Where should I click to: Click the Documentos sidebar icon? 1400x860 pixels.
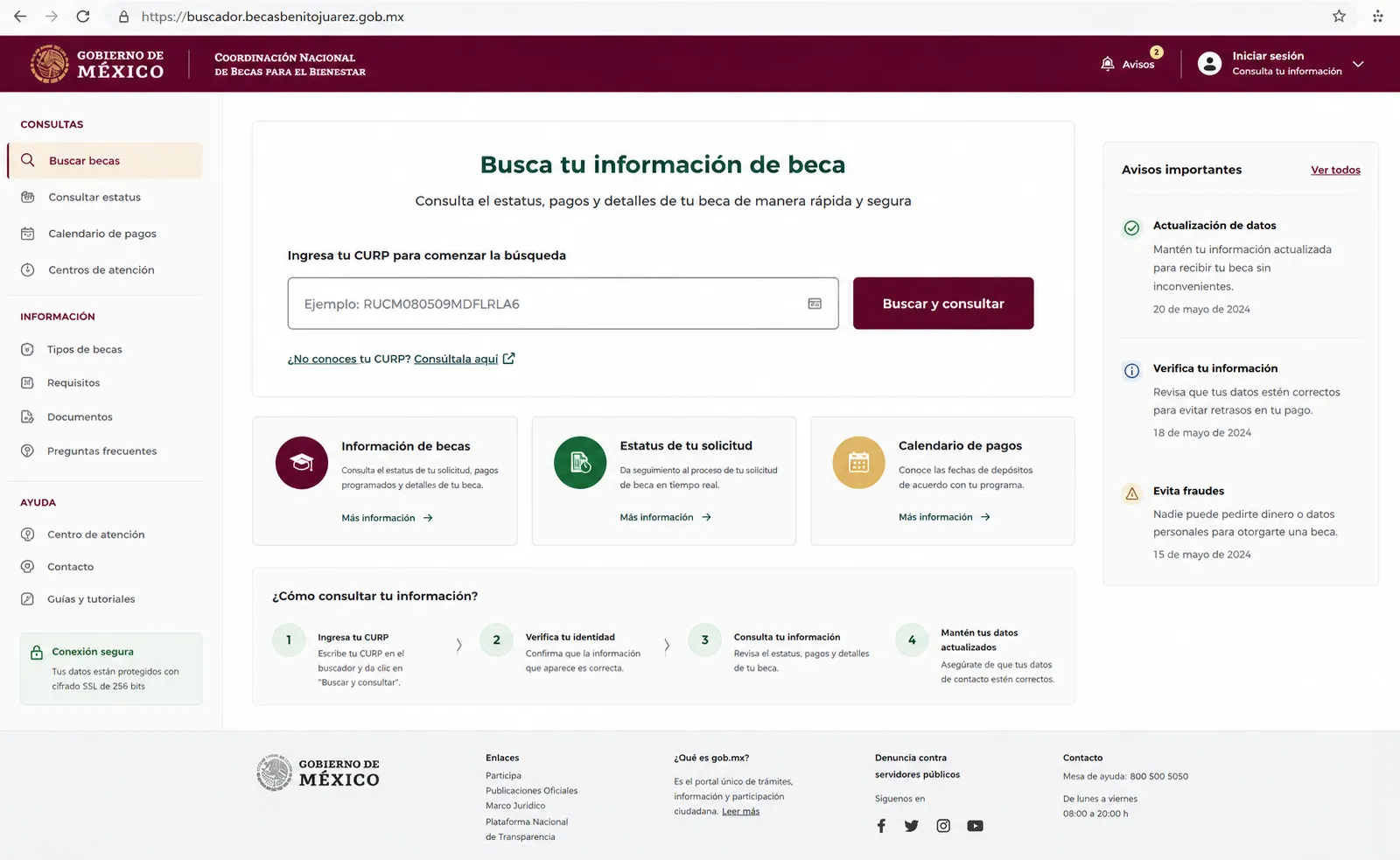(x=27, y=416)
